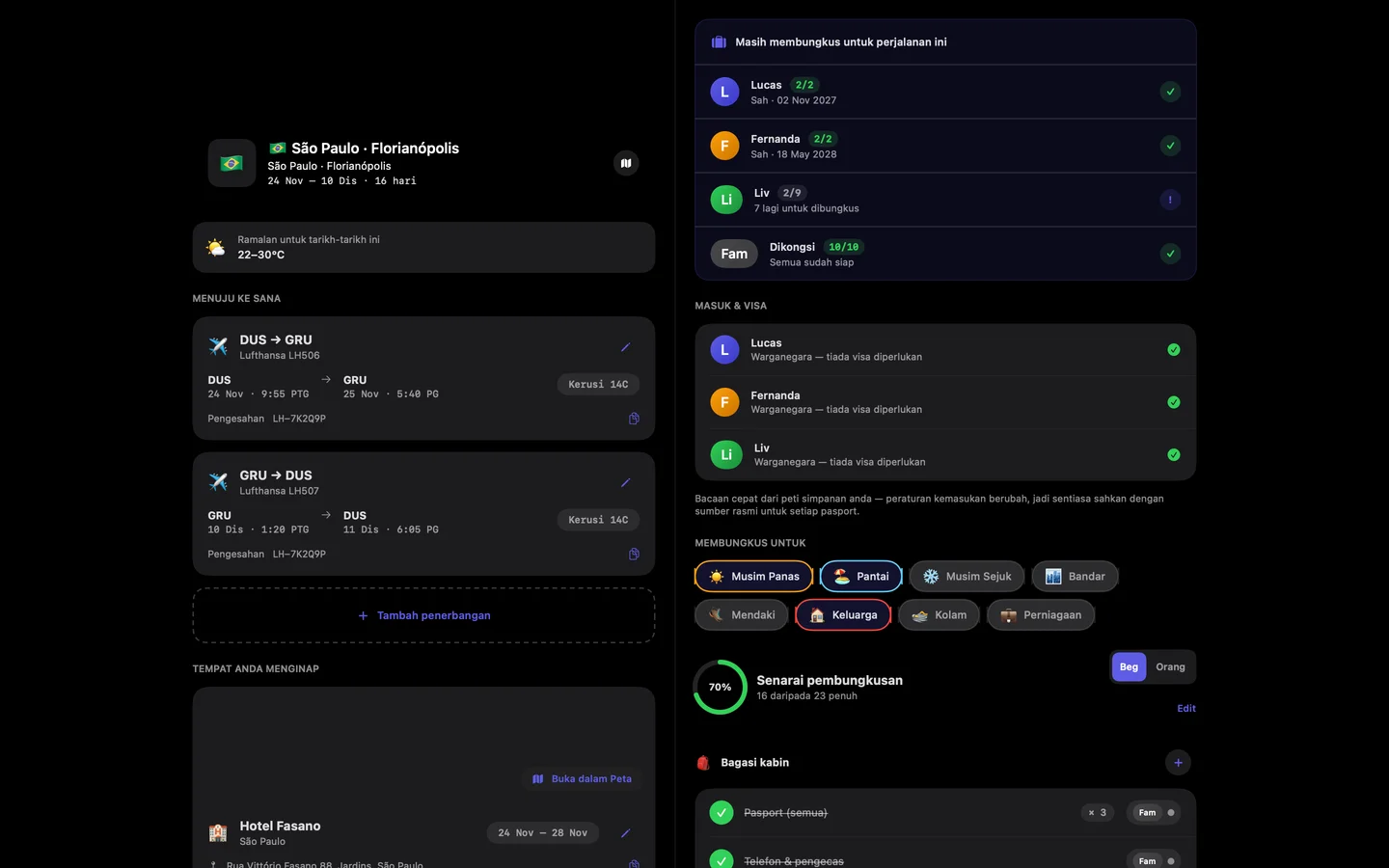The height and width of the screenshot is (868, 1389).
Task: Toggle the Musim Panas packing chip
Action: (754, 577)
